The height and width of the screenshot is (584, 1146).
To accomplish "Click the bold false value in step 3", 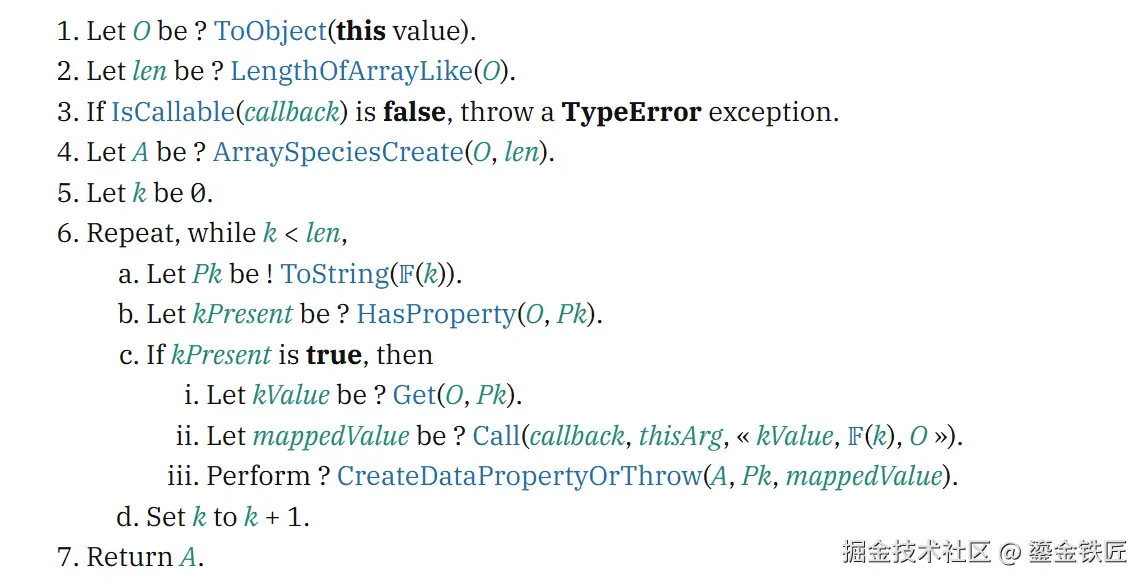I will tap(414, 112).
